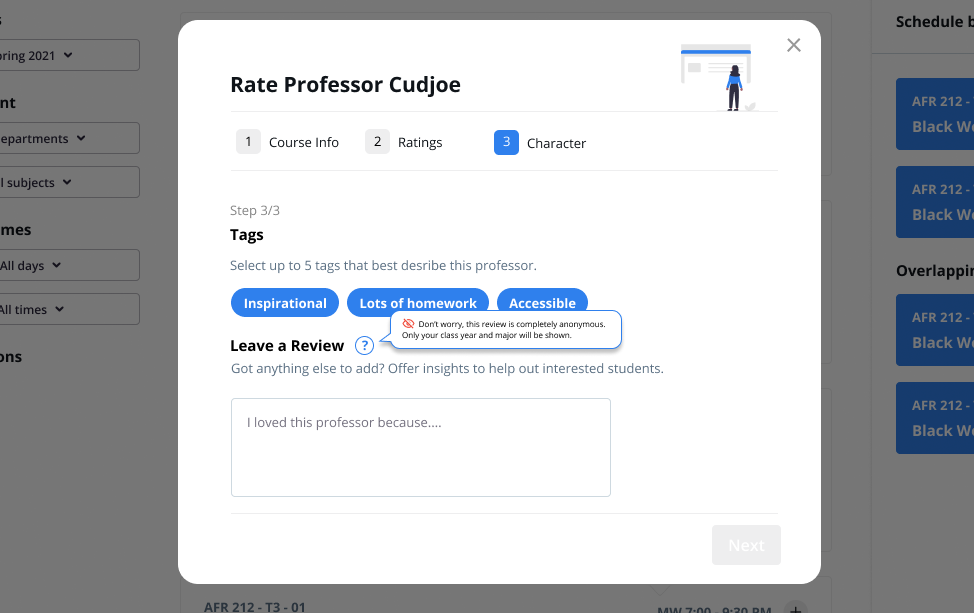Select step 3 Character
The width and height of the screenshot is (974, 613).
coord(540,143)
